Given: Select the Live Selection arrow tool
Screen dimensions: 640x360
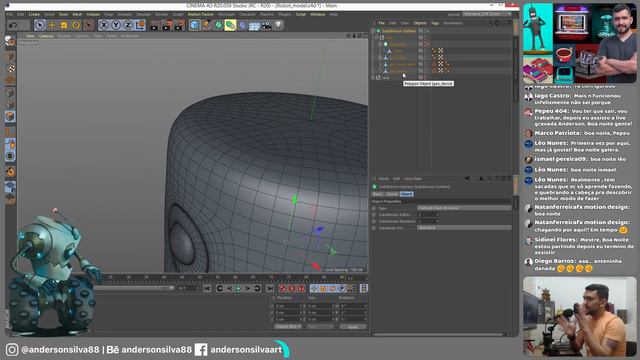Looking at the screenshot, I should tap(40, 25).
